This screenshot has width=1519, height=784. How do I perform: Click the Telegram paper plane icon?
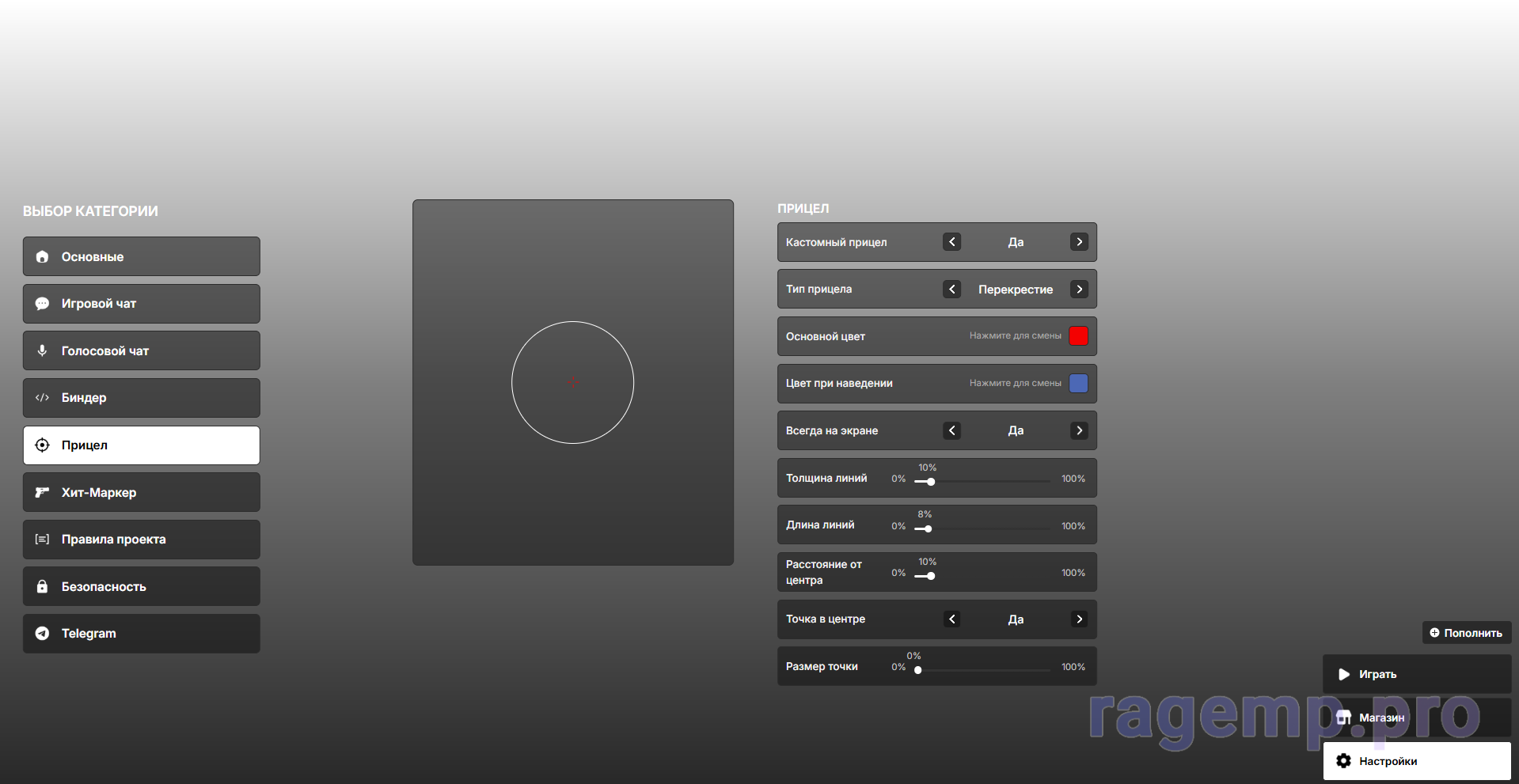(43, 634)
